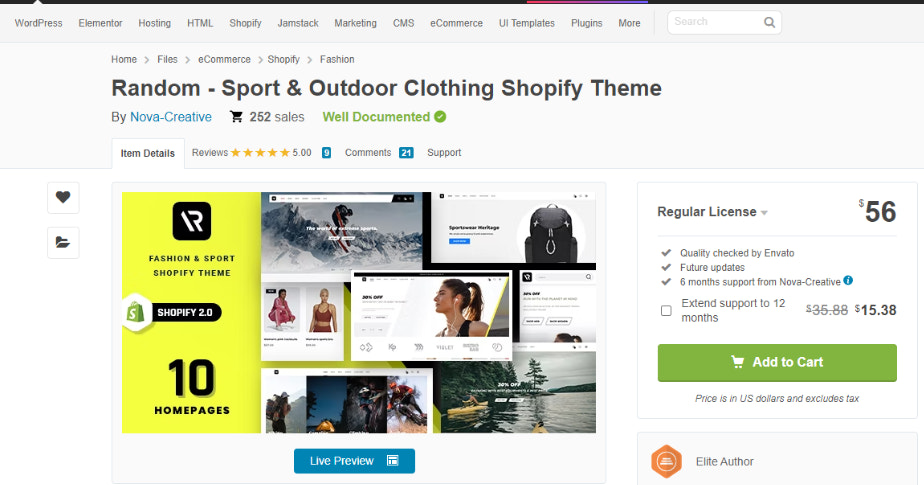
Task: Switch to the Comments tab
Action: (x=367, y=153)
